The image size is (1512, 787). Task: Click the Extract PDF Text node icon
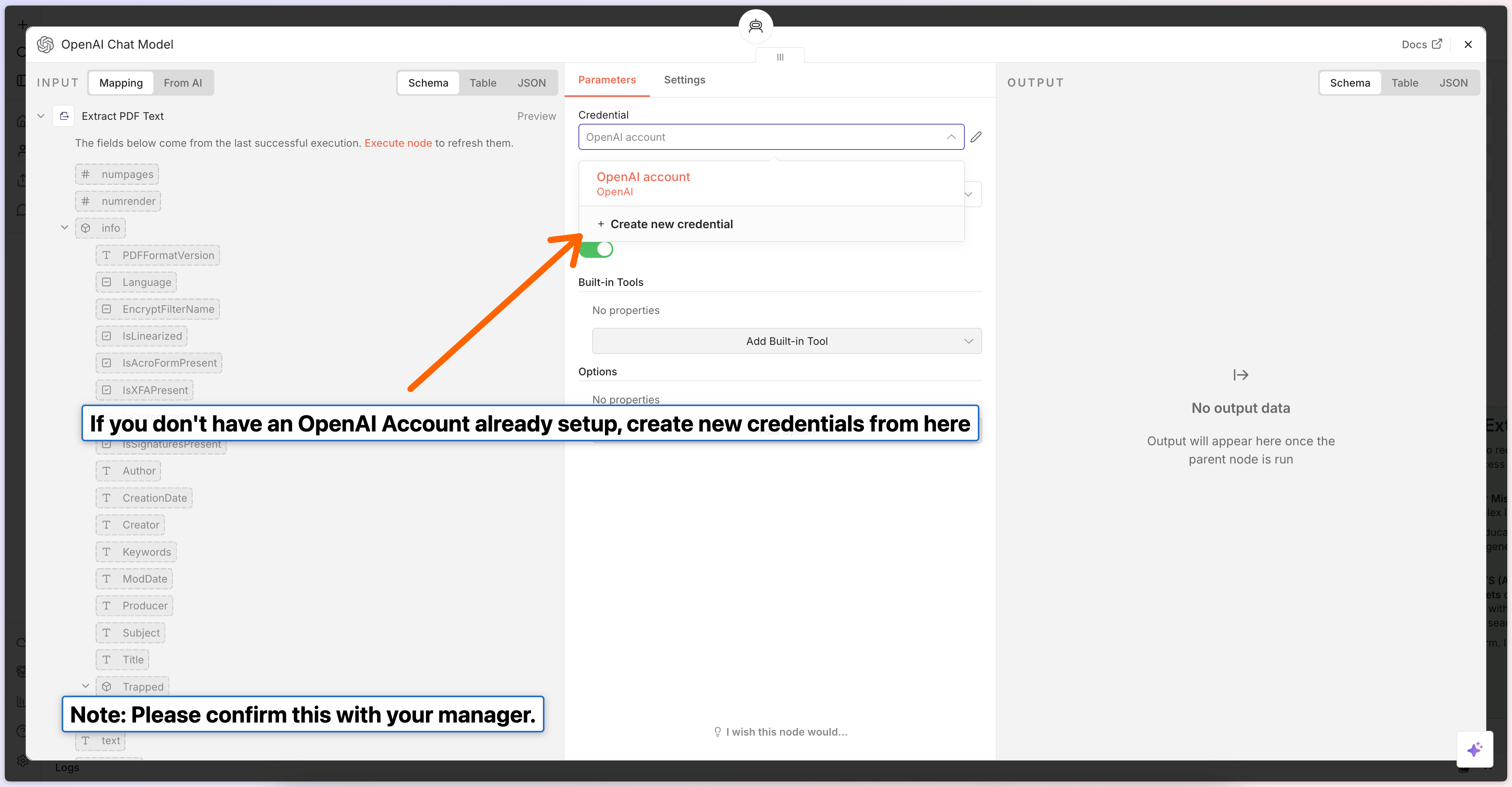pos(64,116)
